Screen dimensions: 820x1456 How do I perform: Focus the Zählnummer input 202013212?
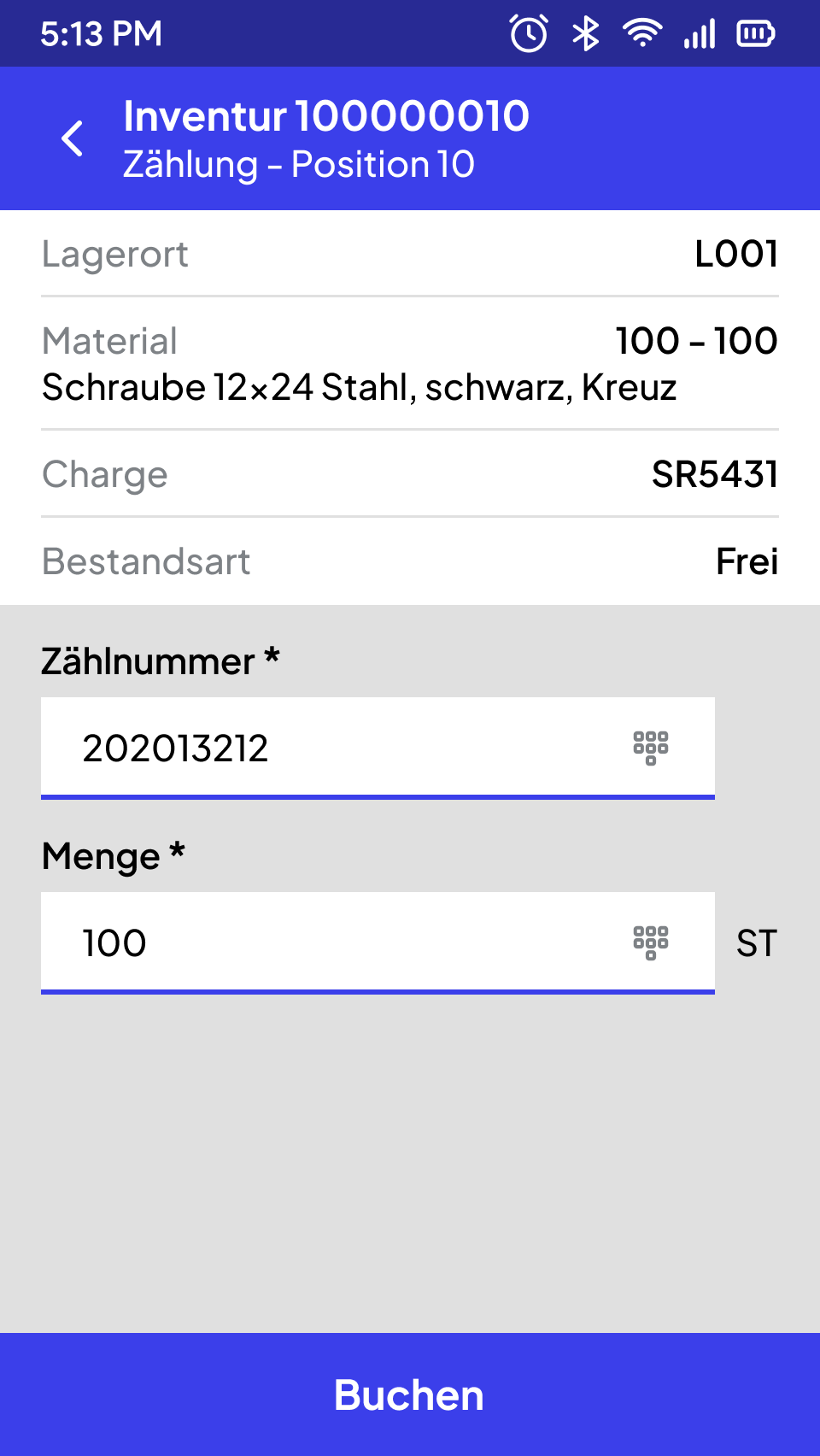[378, 749]
